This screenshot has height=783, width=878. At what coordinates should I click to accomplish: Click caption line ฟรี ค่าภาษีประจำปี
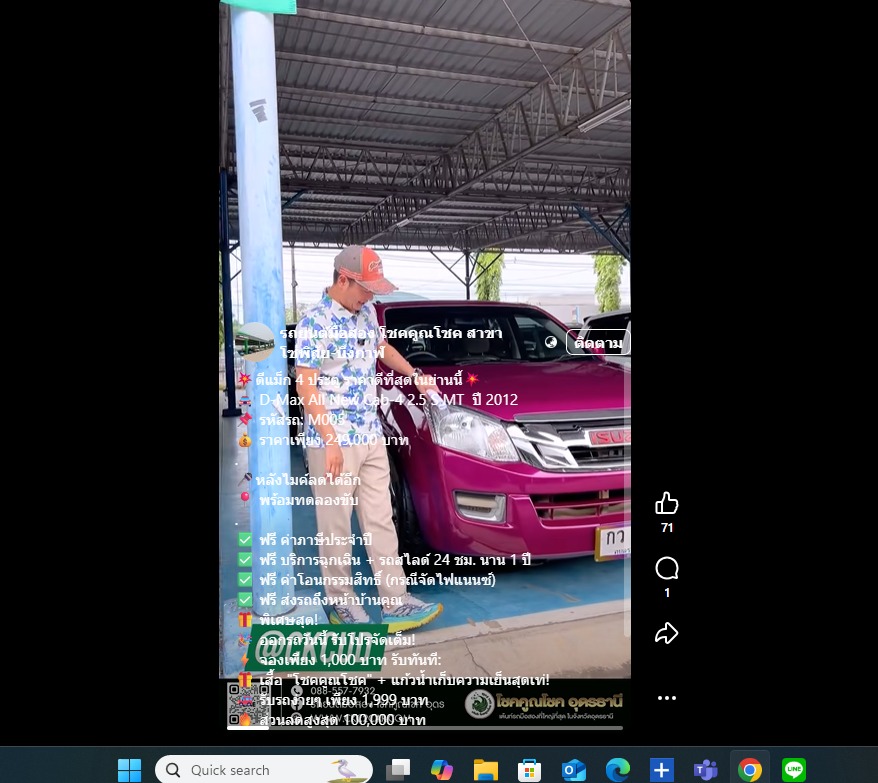click(316, 539)
